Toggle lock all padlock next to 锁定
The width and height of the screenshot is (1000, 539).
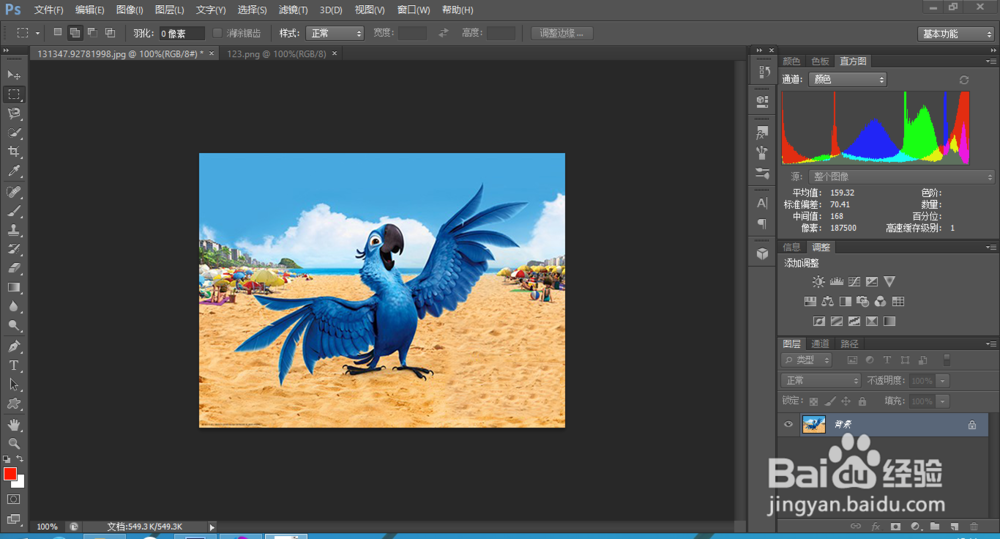[x=862, y=401]
